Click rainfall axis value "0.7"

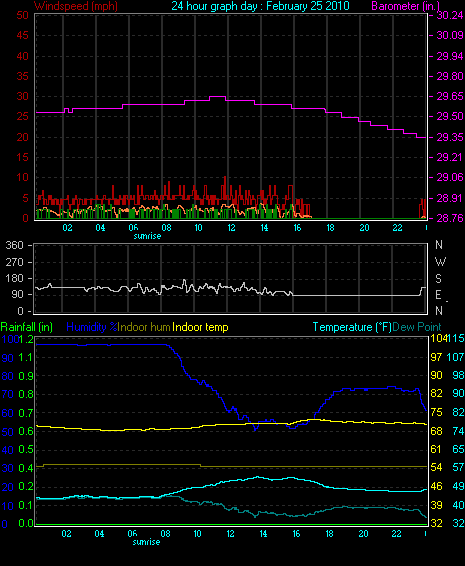coord(26,413)
